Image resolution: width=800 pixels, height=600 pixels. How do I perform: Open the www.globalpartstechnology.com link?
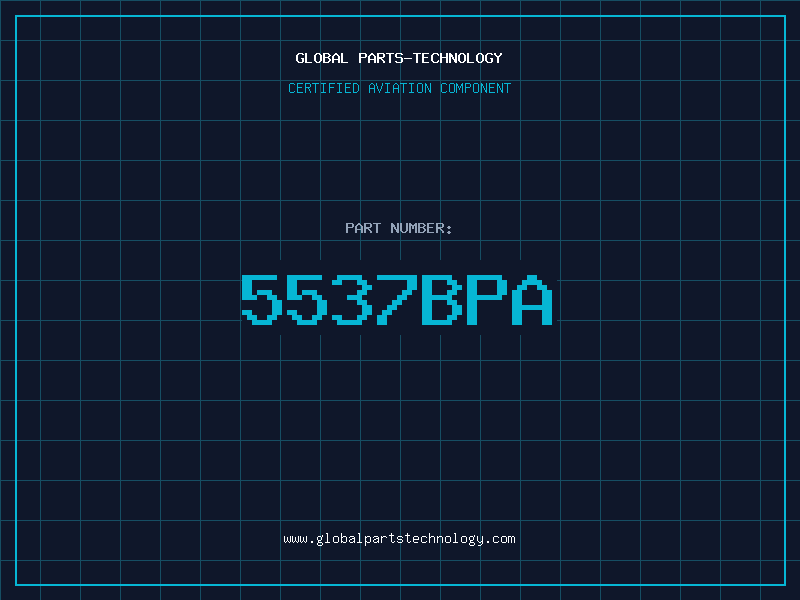[x=399, y=539]
